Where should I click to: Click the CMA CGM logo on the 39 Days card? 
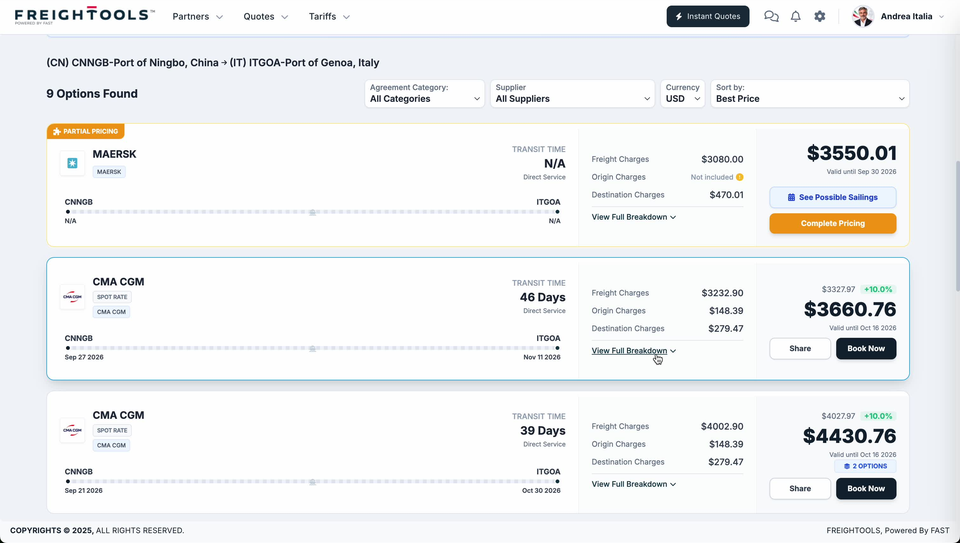pos(72,430)
